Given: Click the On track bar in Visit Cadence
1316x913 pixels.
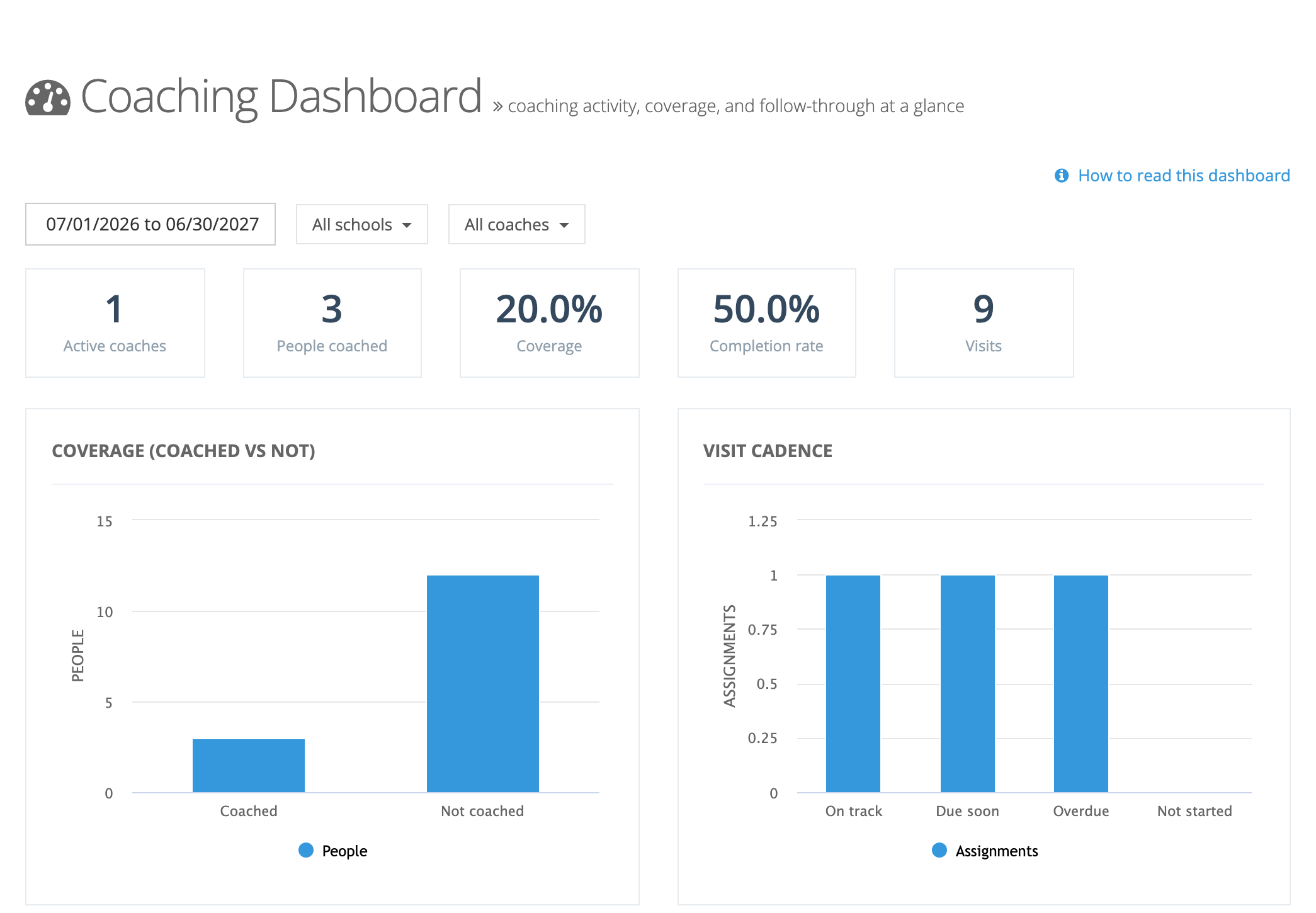Looking at the screenshot, I should [853, 684].
